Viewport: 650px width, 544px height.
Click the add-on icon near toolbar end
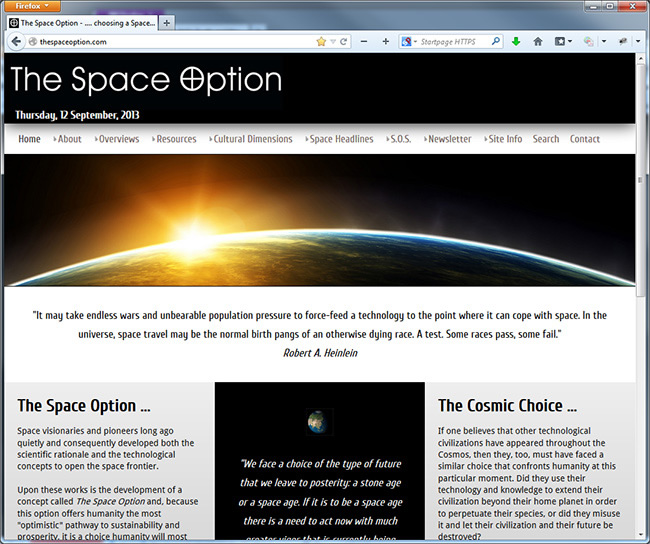[x=623, y=41]
